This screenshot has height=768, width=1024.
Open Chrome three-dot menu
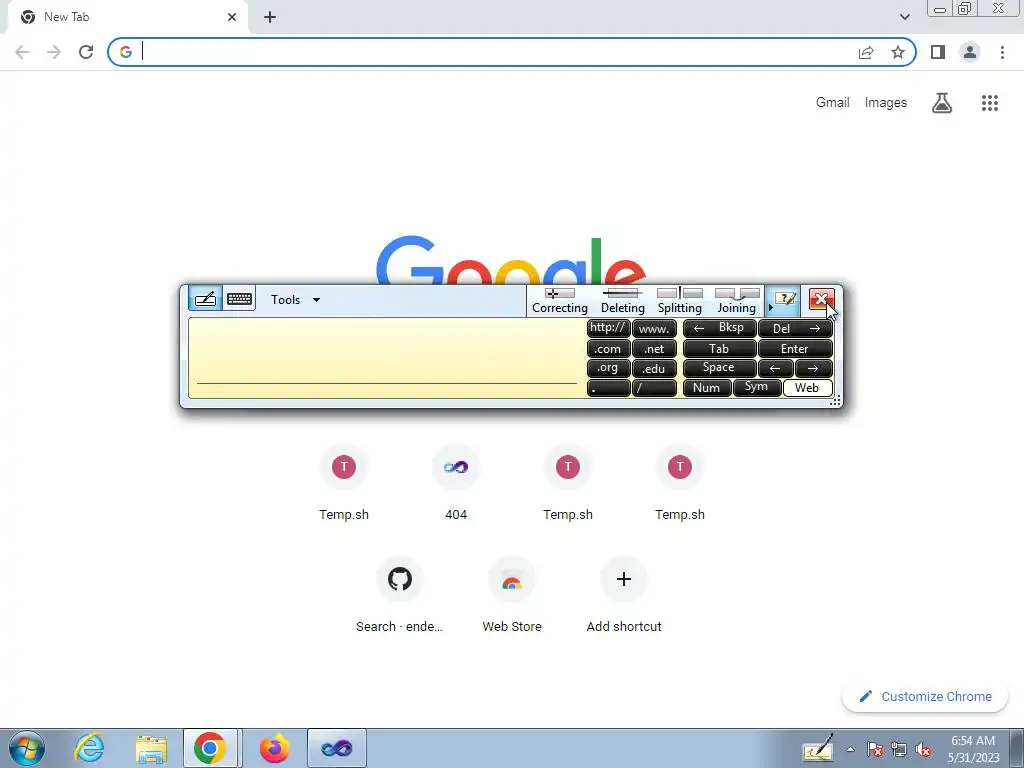click(1002, 52)
